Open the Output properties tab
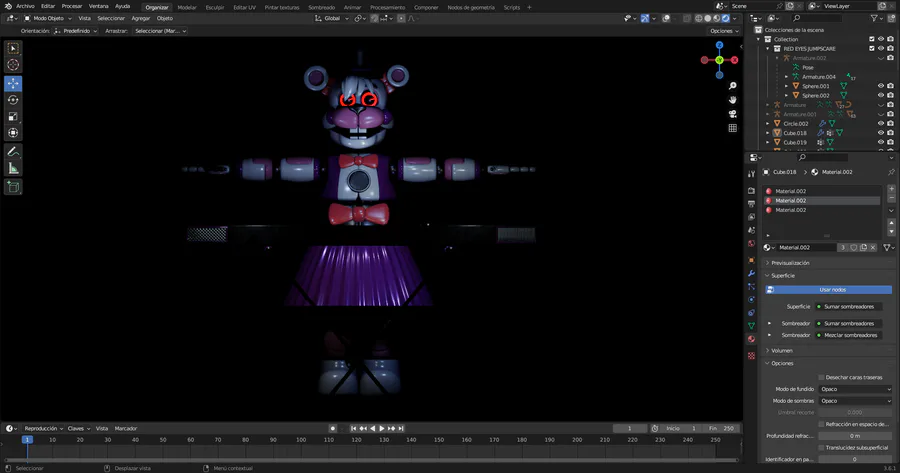The width and height of the screenshot is (900, 473). click(751, 204)
